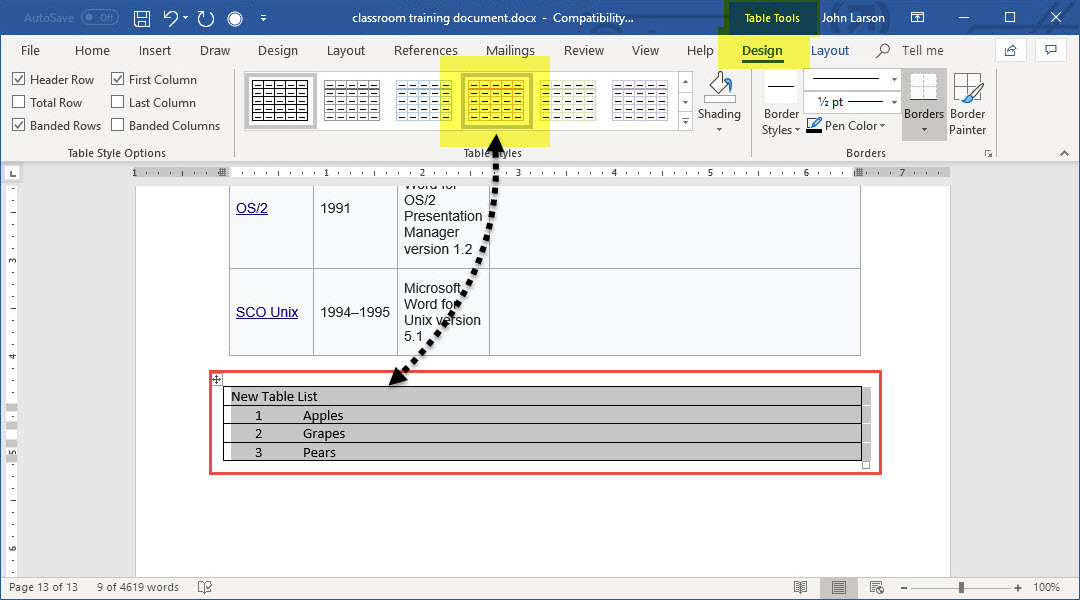Click the Share icon near Tell me

coord(1011,50)
